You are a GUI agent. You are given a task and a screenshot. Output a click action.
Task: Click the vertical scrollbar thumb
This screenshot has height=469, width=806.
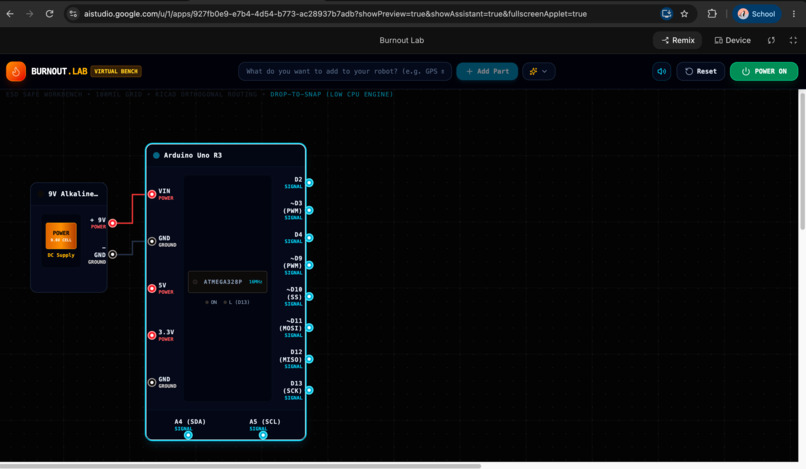point(802,159)
